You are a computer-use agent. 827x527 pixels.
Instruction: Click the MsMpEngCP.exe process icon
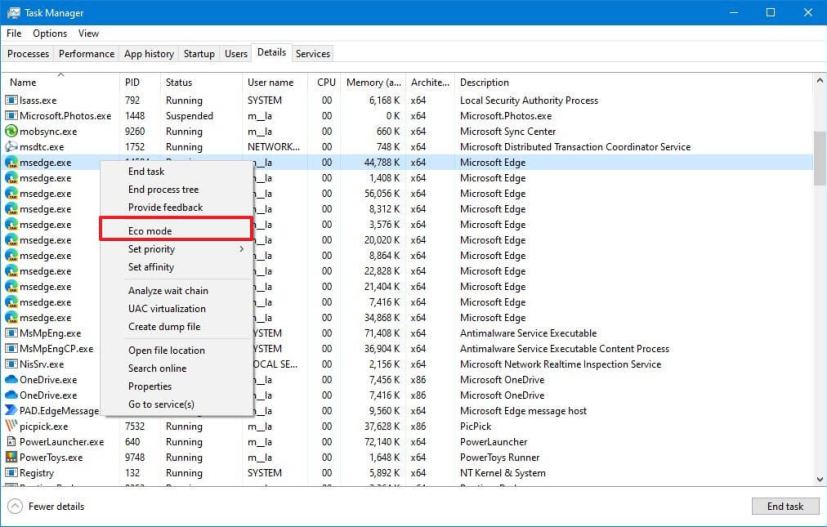coord(11,349)
